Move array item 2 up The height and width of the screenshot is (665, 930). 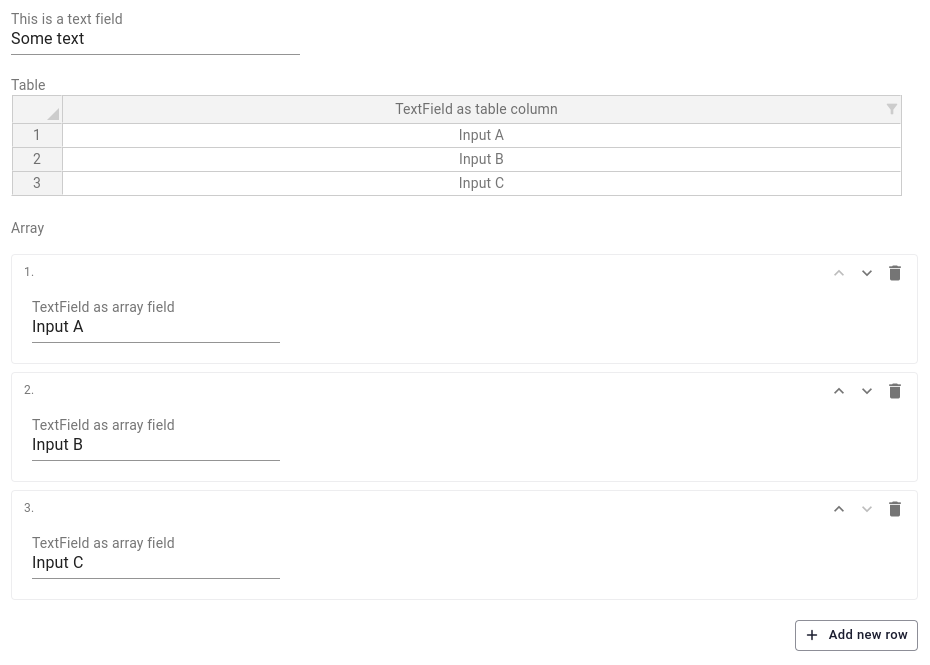tap(839, 391)
